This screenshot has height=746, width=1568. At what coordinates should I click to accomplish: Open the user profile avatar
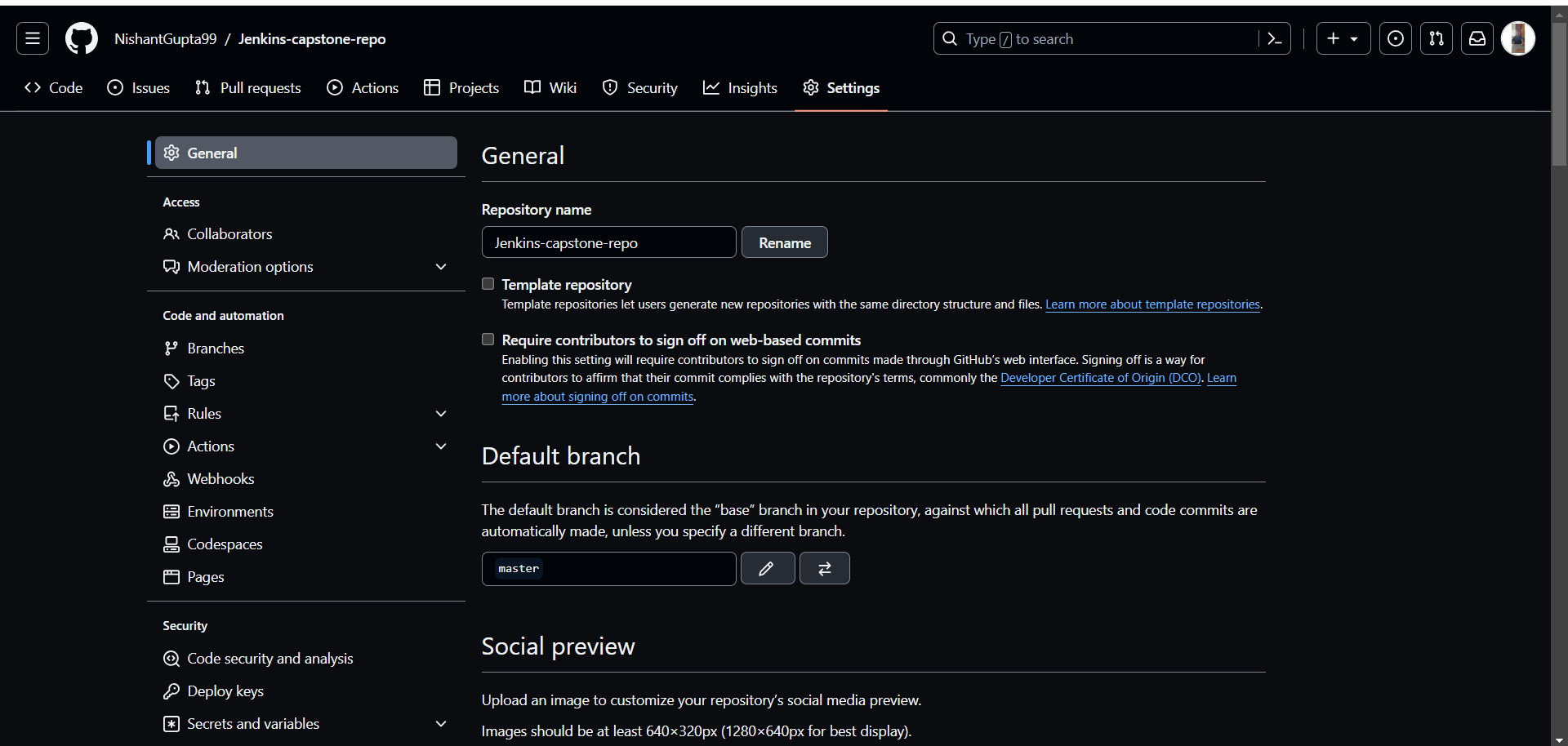point(1517,38)
